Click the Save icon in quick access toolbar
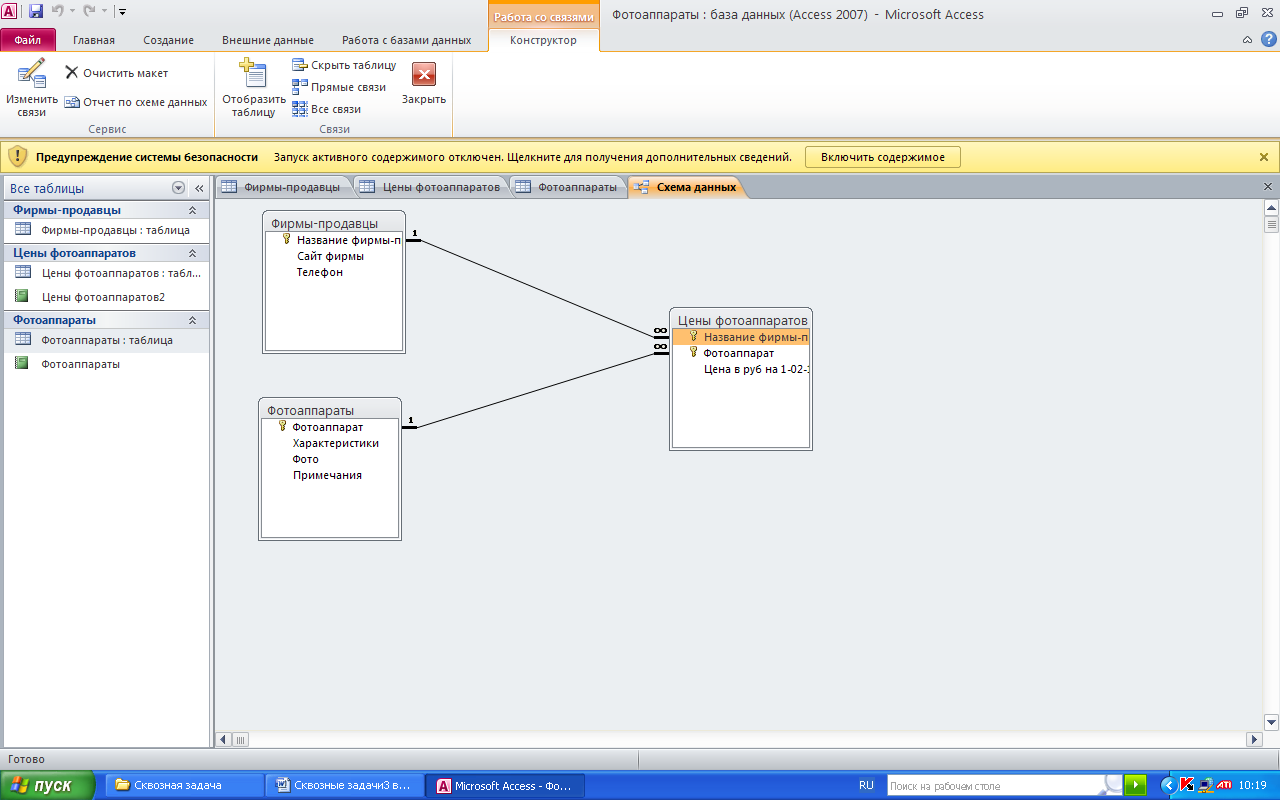Screen dimensions: 1280x800 click(x=36, y=12)
